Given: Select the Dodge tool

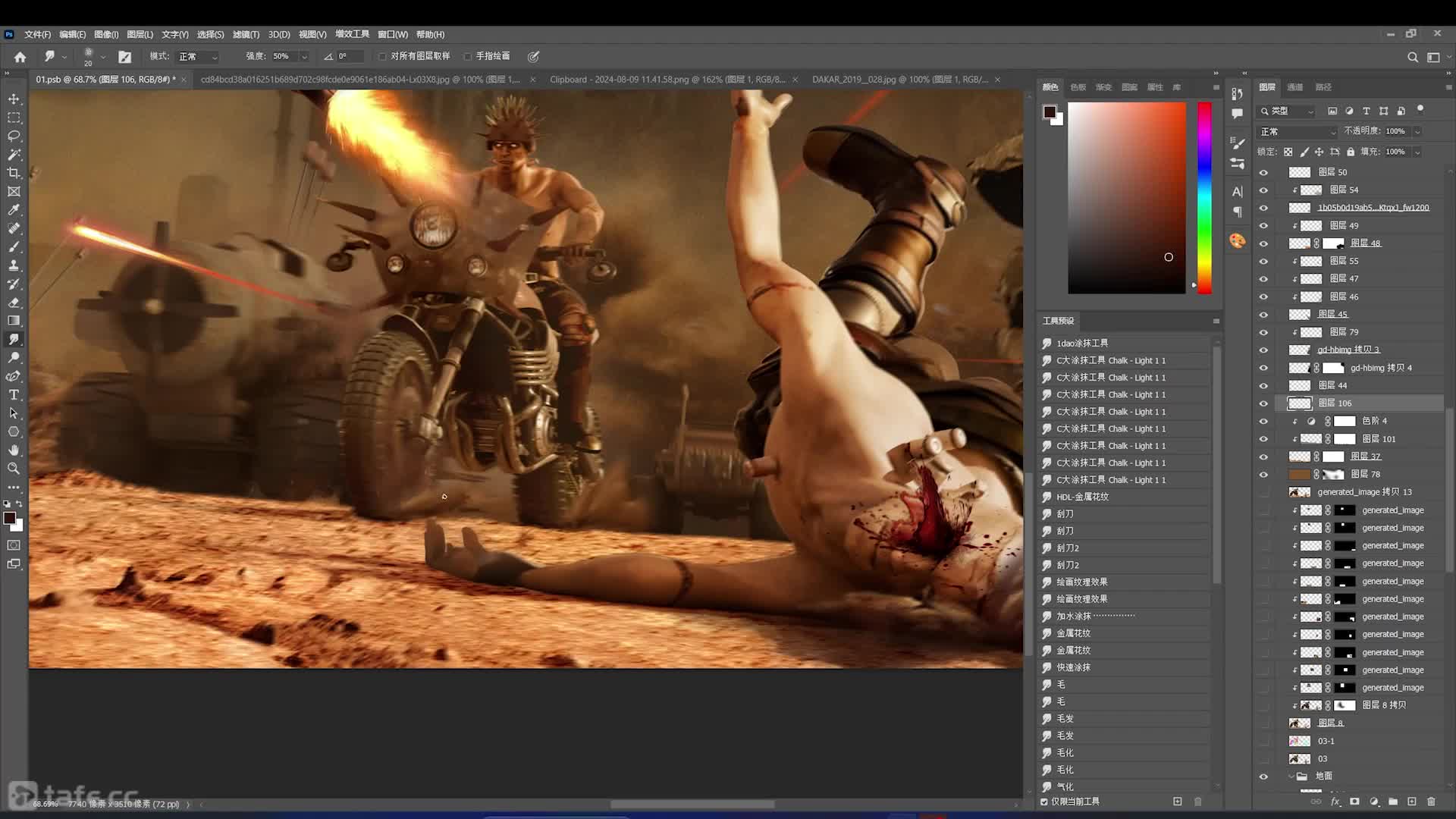Looking at the screenshot, I should pos(14,358).
